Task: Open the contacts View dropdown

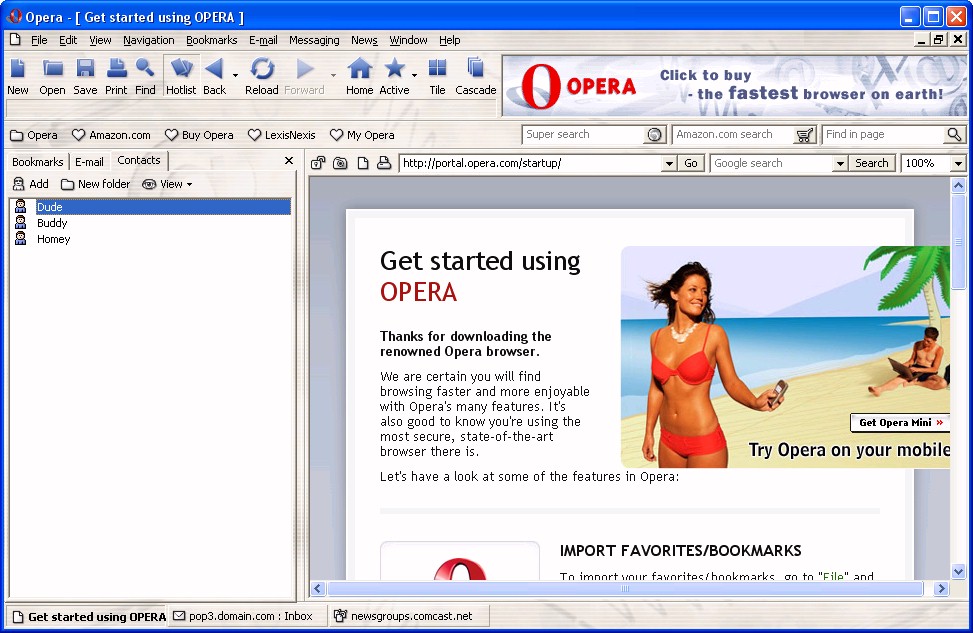Action: [x=168, y=184]
